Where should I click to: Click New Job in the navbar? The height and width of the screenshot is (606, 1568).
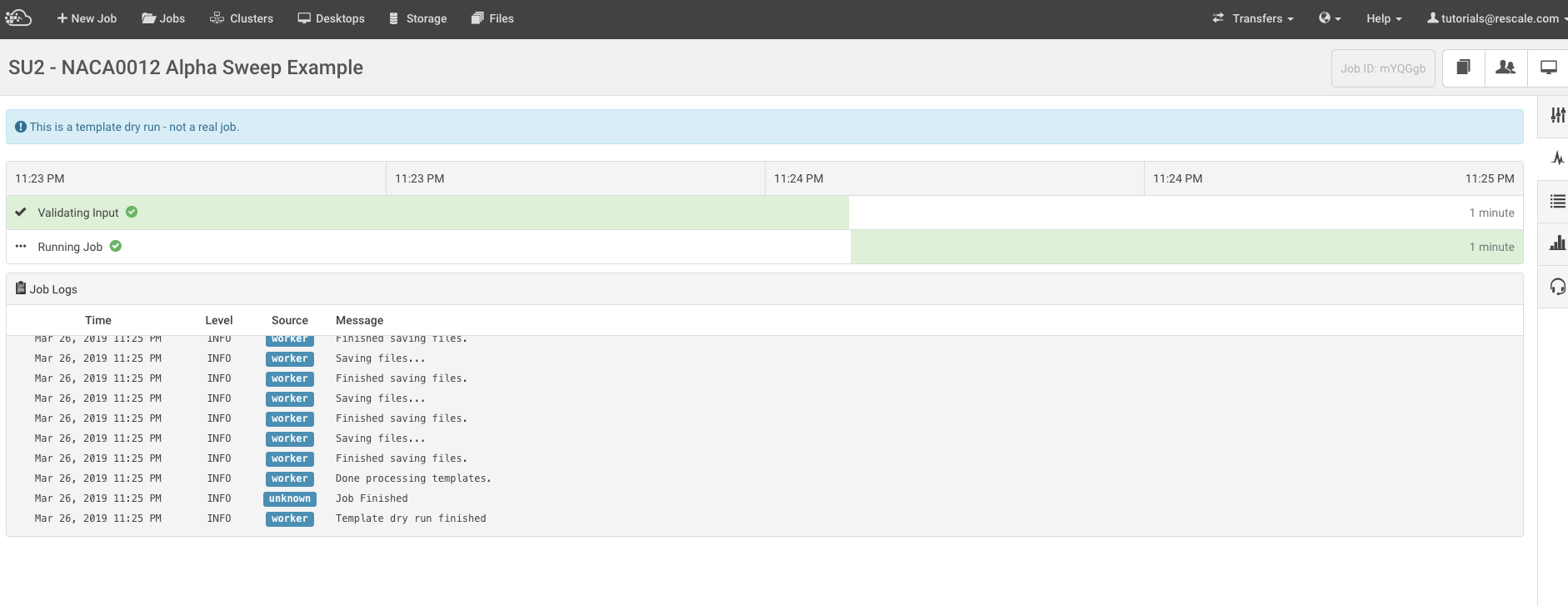tap(87, 18)
